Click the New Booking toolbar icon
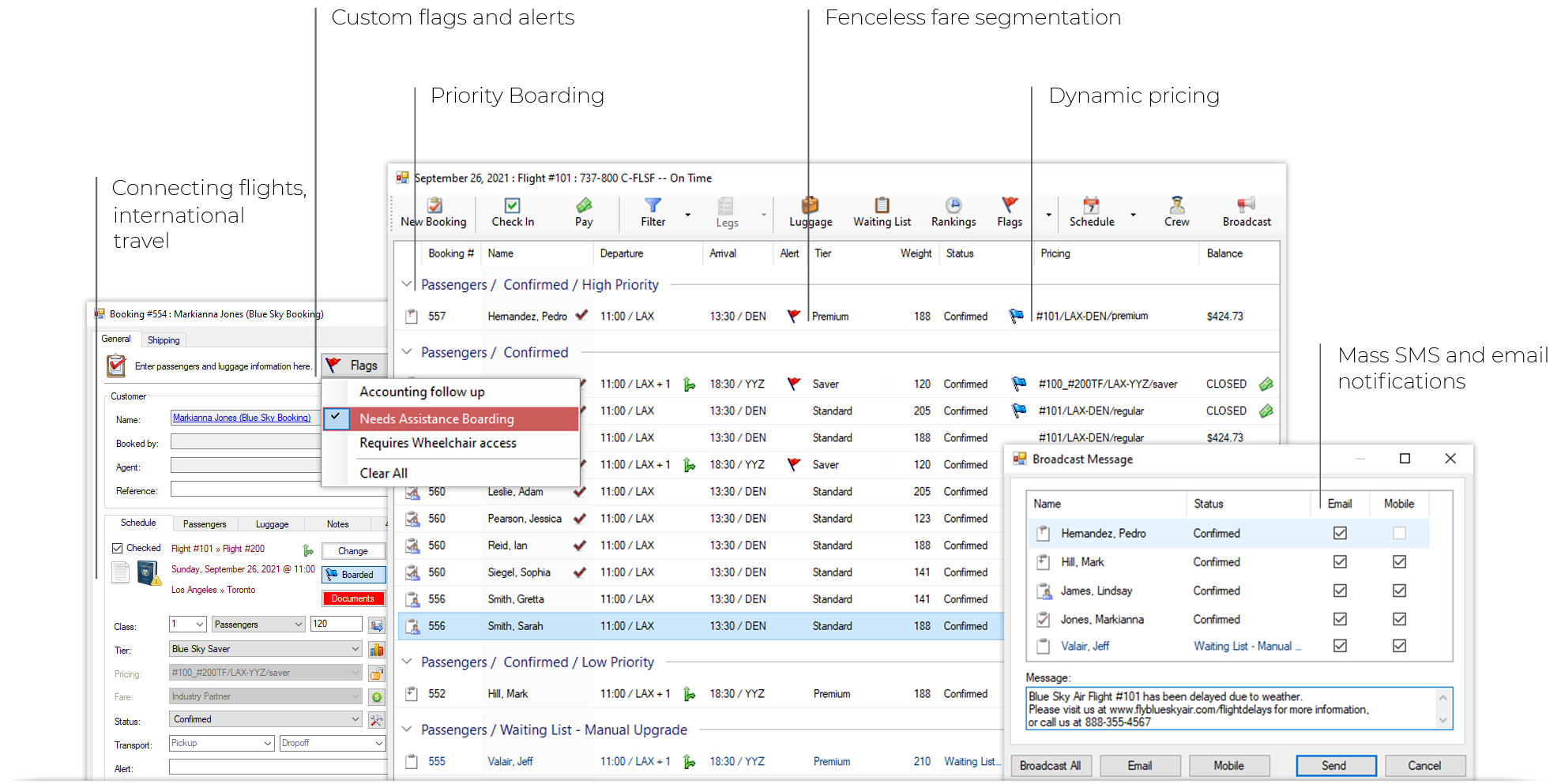 point(434,206)
